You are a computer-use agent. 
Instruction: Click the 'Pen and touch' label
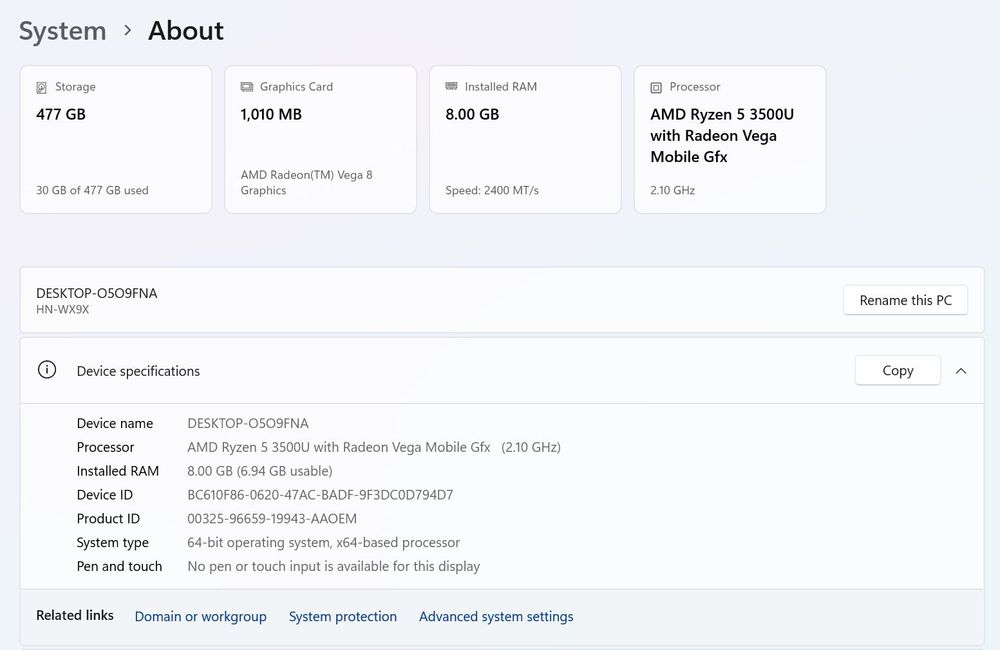(x=119, y=566)
